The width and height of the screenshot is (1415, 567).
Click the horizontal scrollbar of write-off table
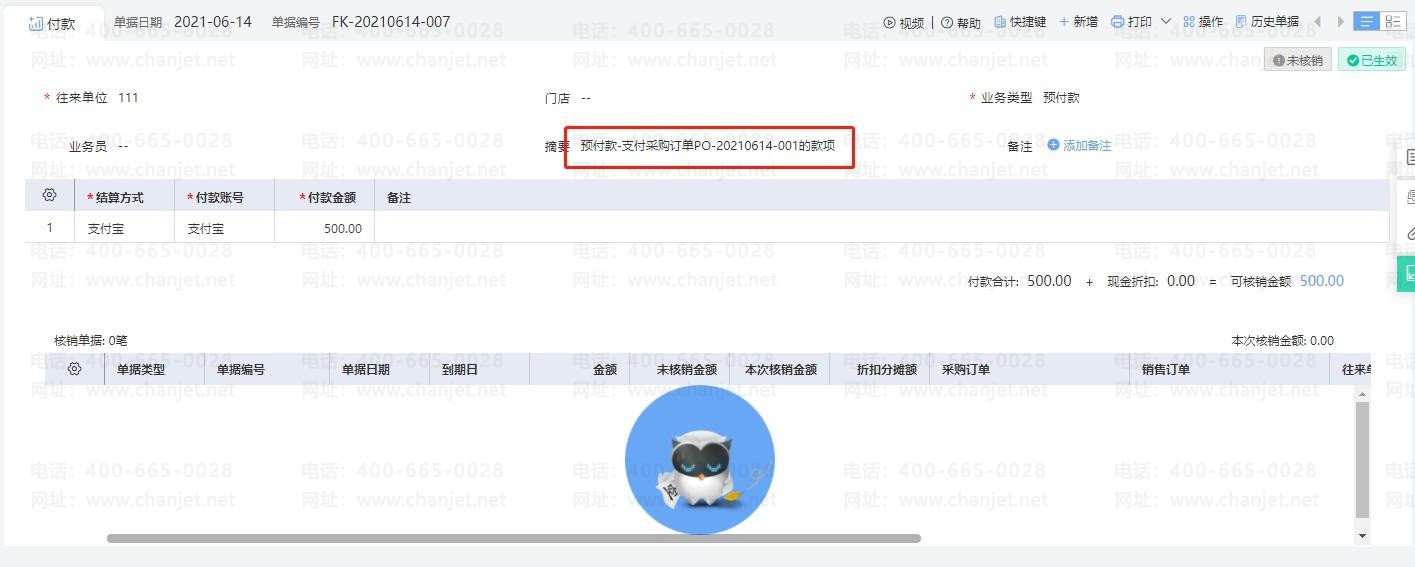[513, 538]
